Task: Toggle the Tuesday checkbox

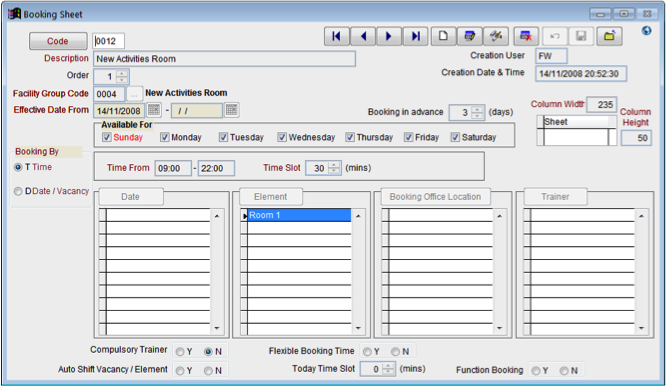Action: coord(223,137)
